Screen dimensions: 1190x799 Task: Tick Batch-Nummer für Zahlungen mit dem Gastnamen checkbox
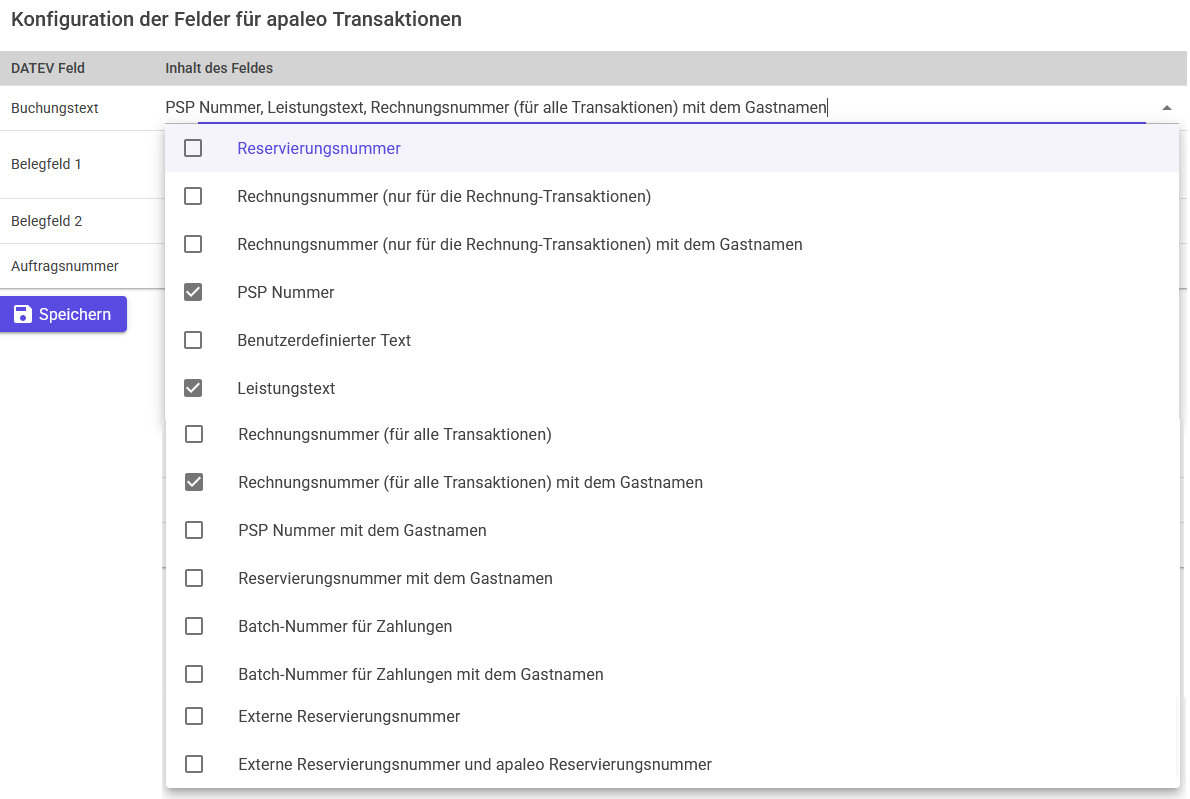pos(194,674)
